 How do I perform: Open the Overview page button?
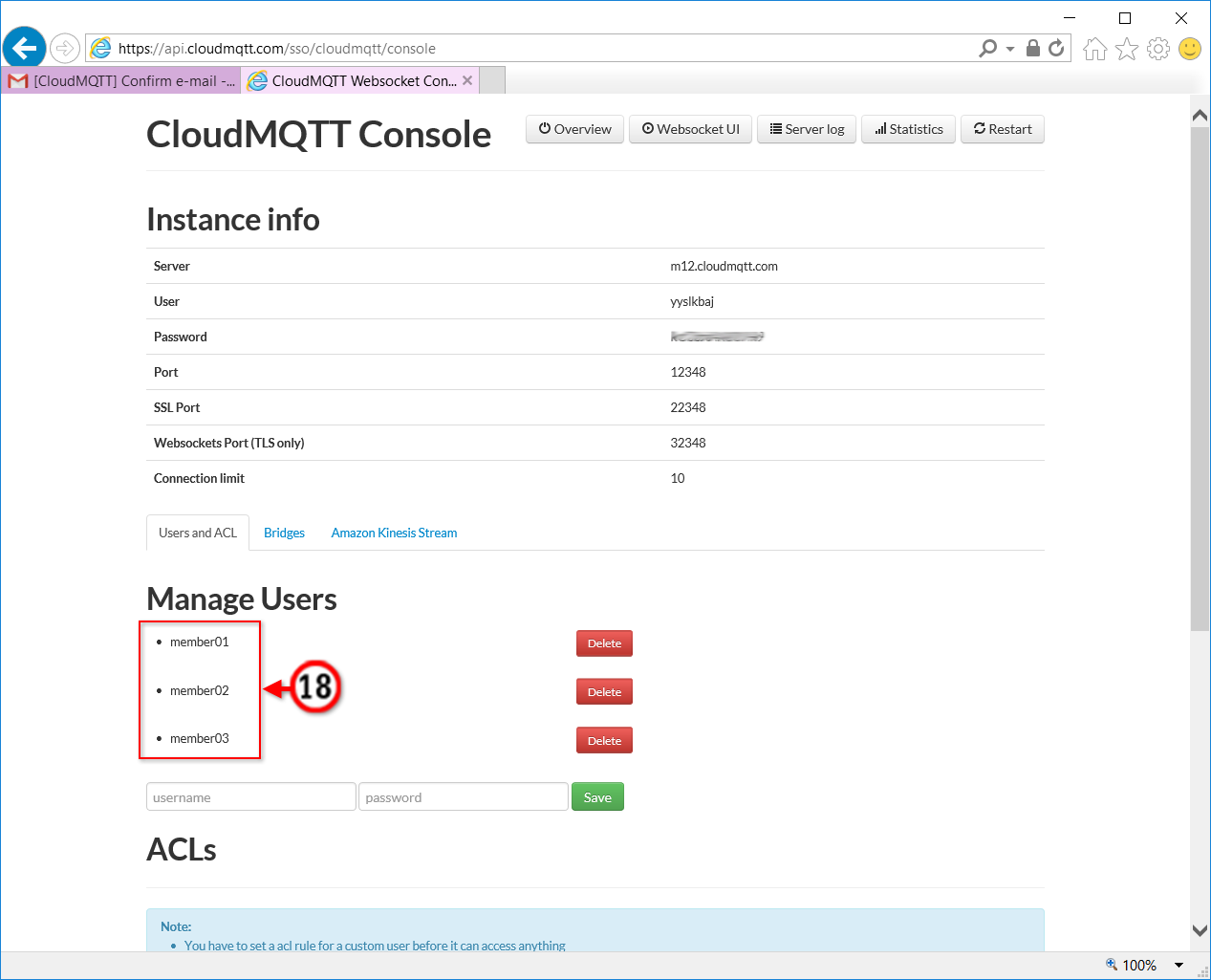click(574, 129)
